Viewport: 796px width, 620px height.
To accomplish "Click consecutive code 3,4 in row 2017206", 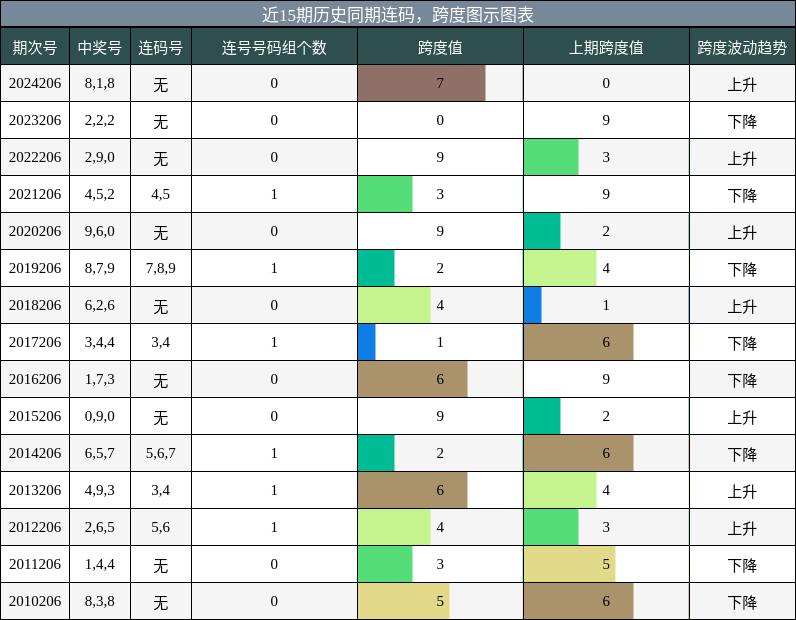I will coord(160,342).
